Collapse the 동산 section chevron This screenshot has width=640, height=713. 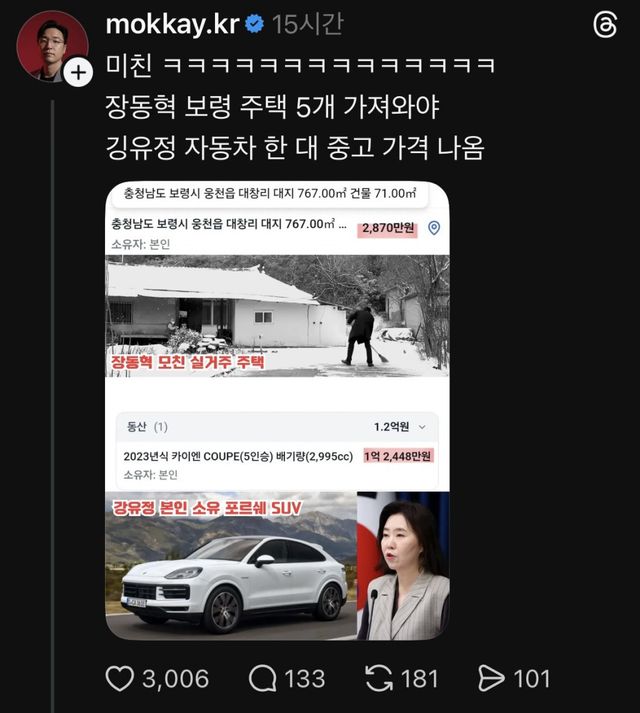coord(422,427)
